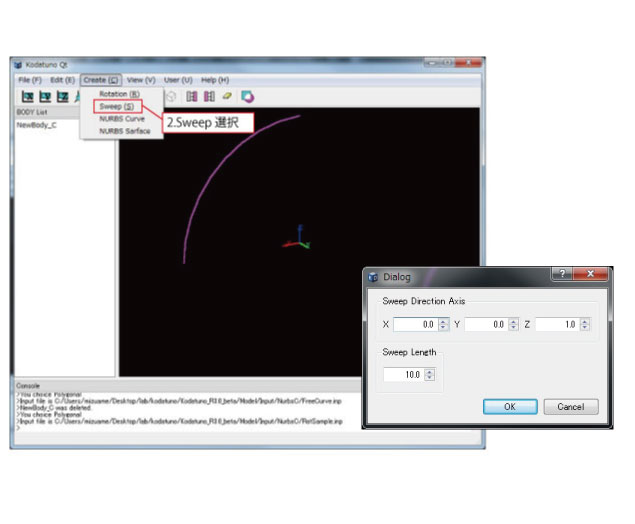Click the teal and purple shape toolbar icon
635x524 pixels.
click(247, 96)
